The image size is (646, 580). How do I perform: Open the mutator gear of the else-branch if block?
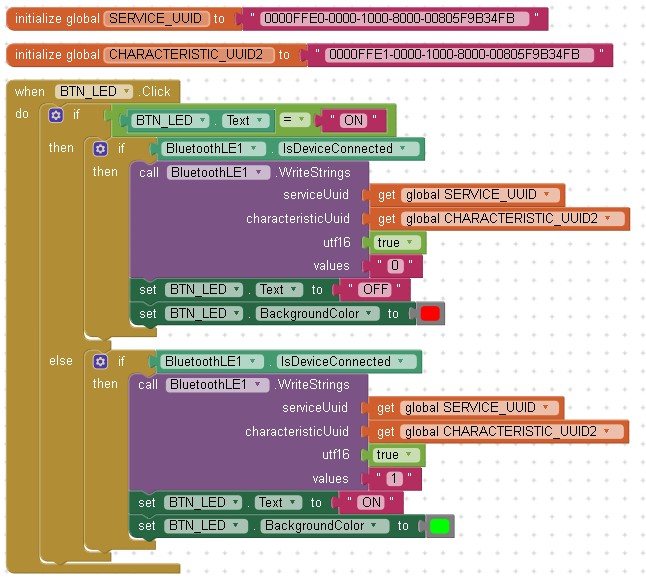point(100,362)
